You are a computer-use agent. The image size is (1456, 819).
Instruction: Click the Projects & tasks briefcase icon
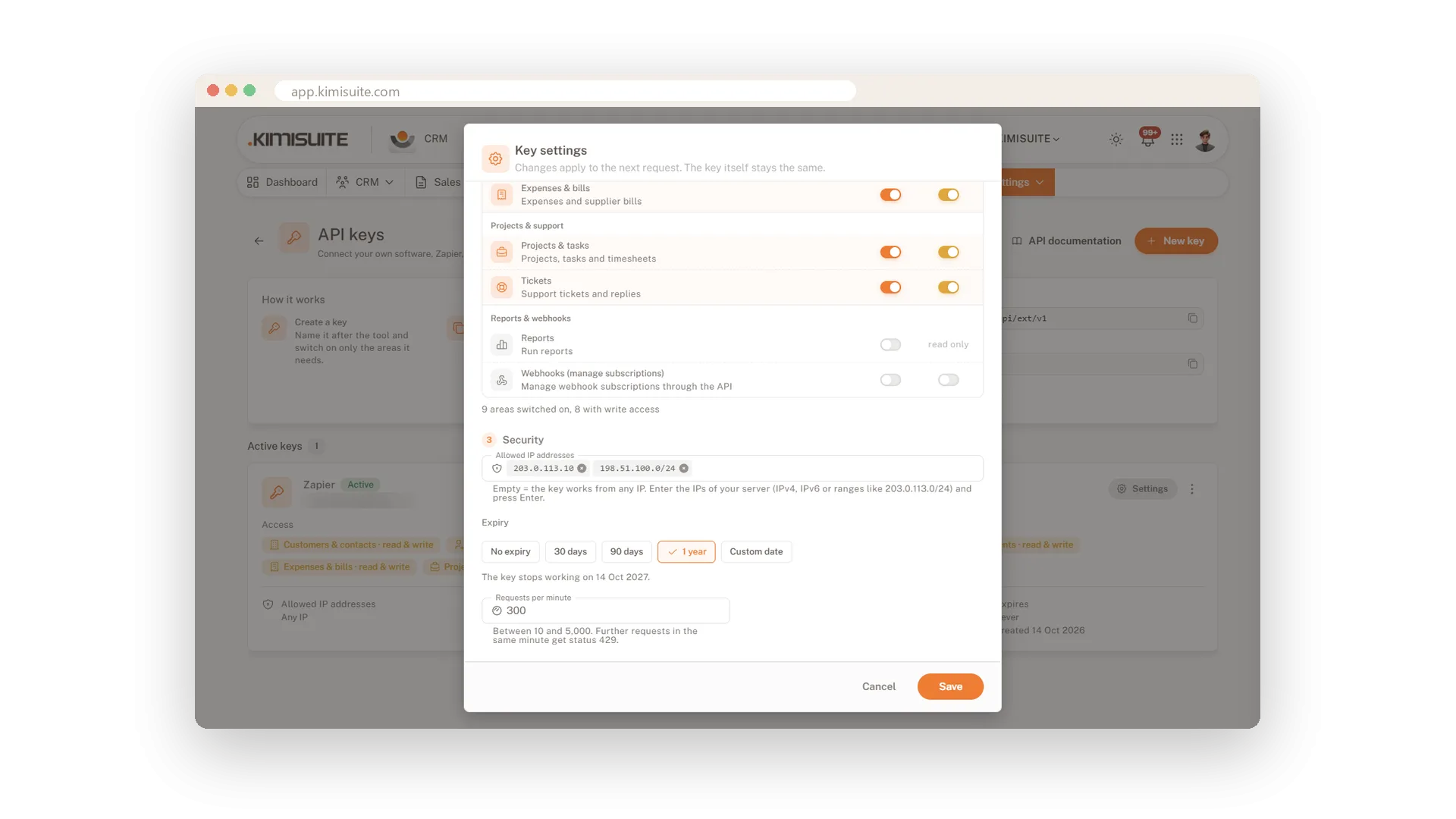[501, 253]
